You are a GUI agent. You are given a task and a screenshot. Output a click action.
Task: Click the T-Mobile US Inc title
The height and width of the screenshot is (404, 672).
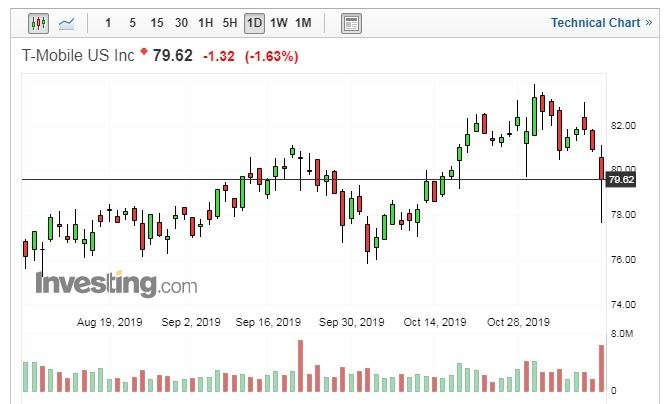point(78,56)
